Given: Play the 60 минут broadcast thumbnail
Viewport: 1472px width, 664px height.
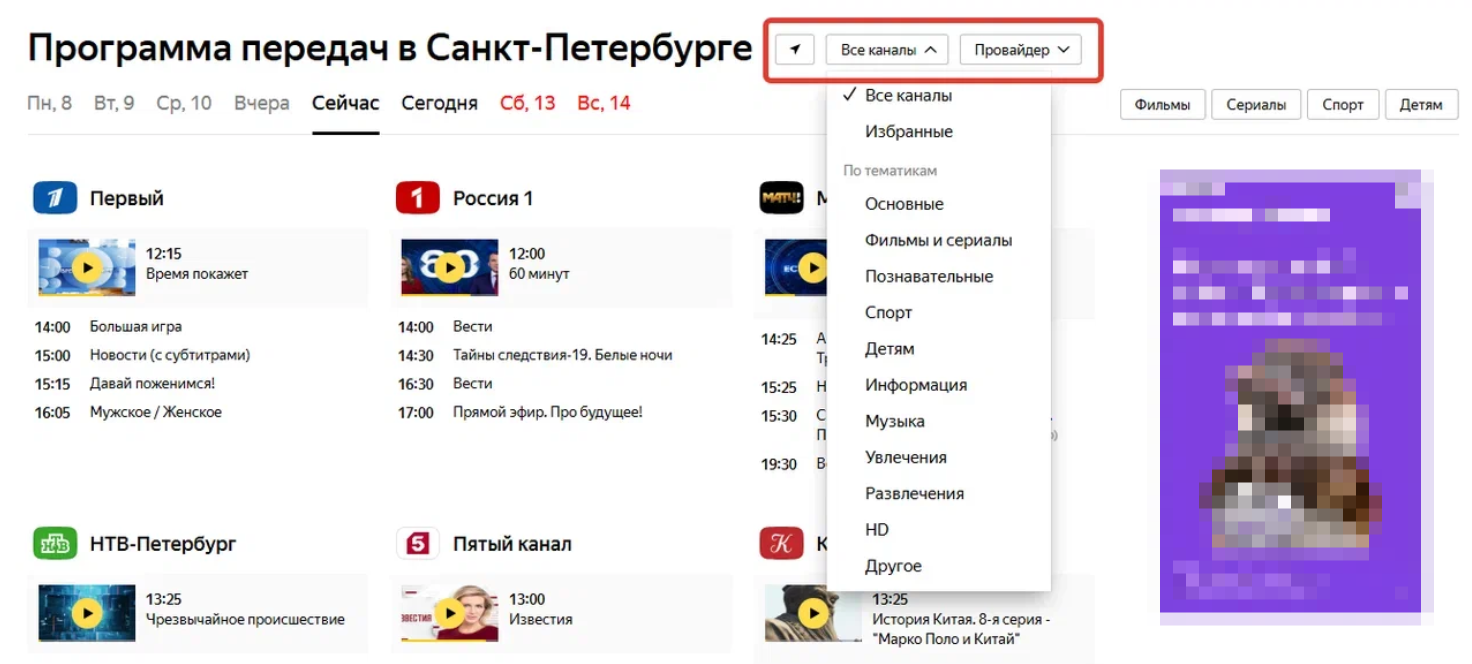Looking at the screenshot, I should click(450, 267).
